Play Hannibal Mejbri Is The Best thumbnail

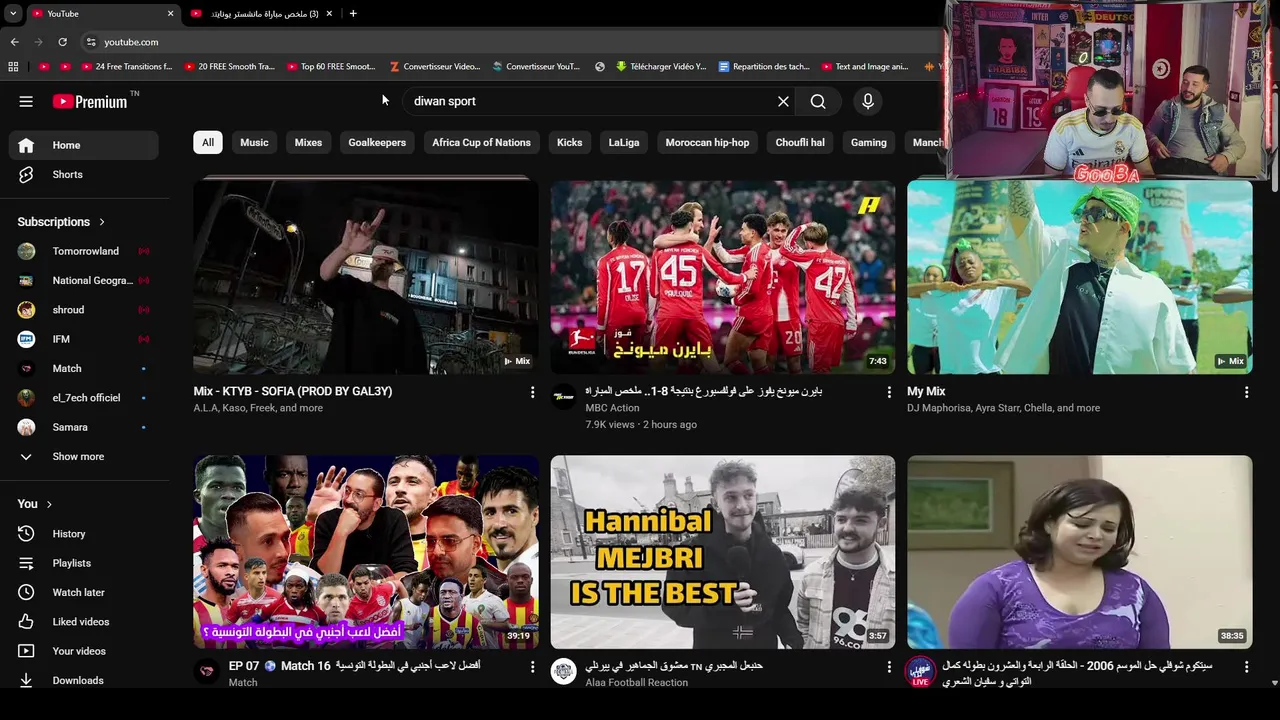click(723, 552)
